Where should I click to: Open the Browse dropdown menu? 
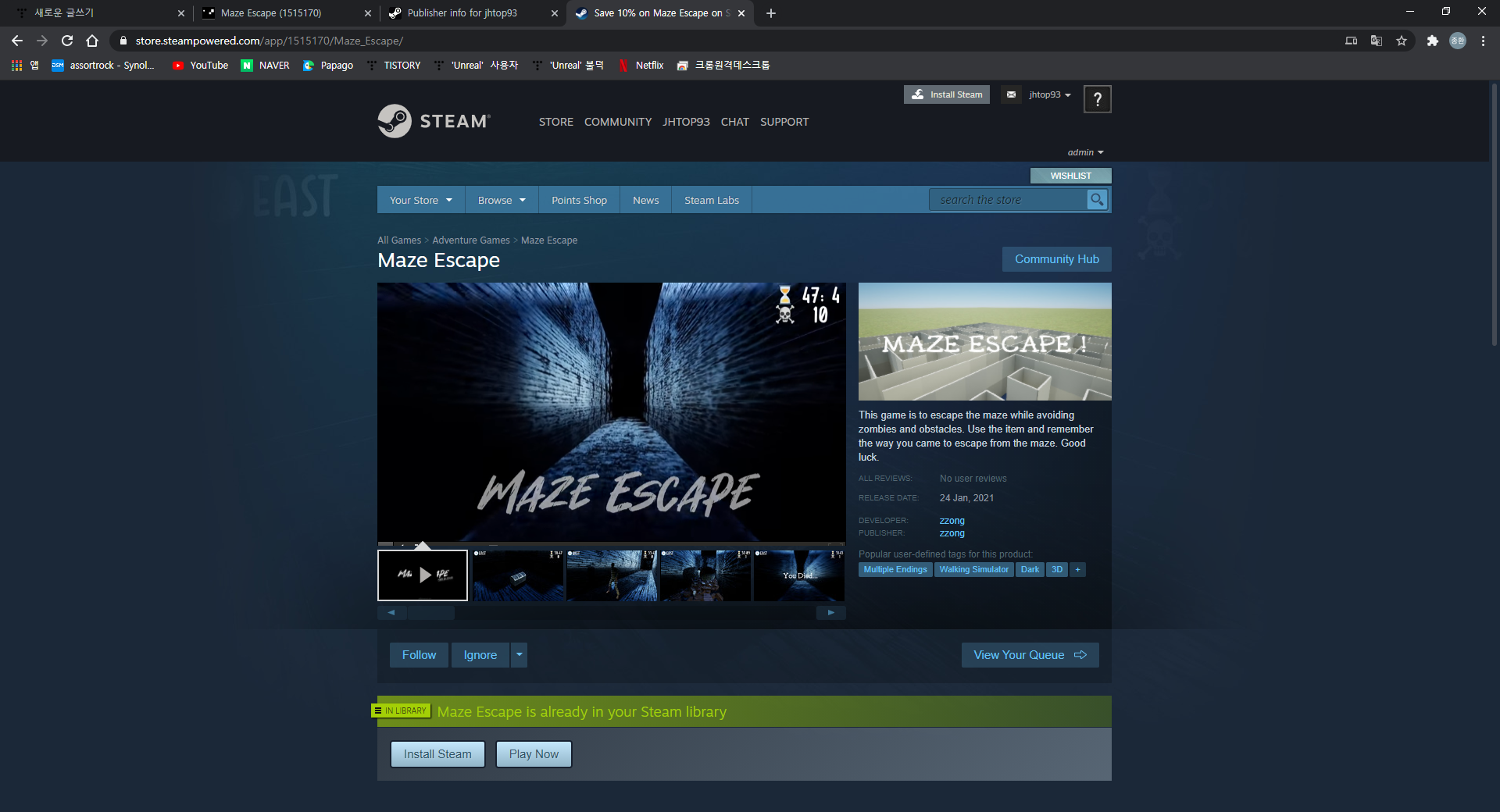tap(502, 200)
